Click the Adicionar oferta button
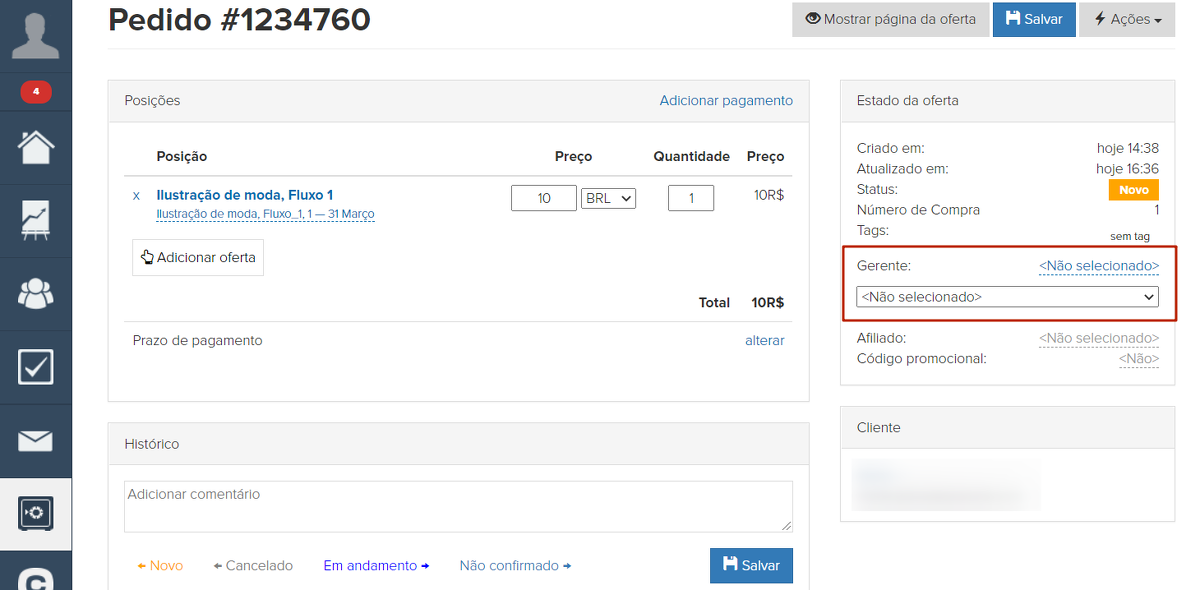The width and height of the screenshot is (1200, 590). tap(198, 257)
